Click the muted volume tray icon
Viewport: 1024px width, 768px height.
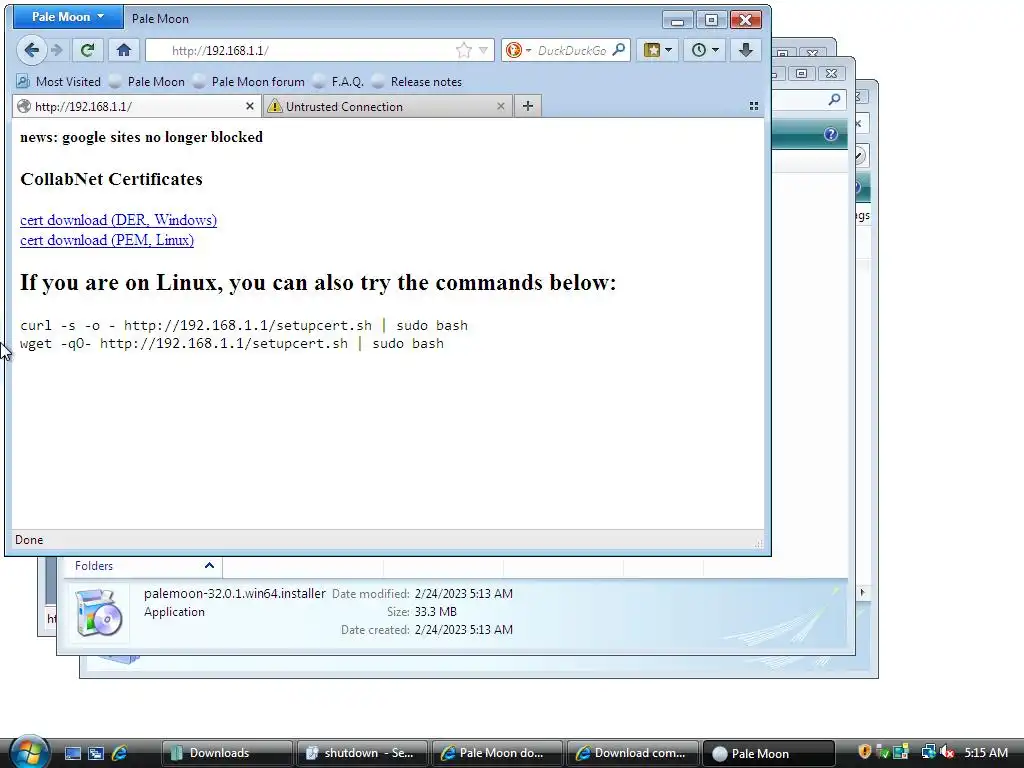pos(948,752)
